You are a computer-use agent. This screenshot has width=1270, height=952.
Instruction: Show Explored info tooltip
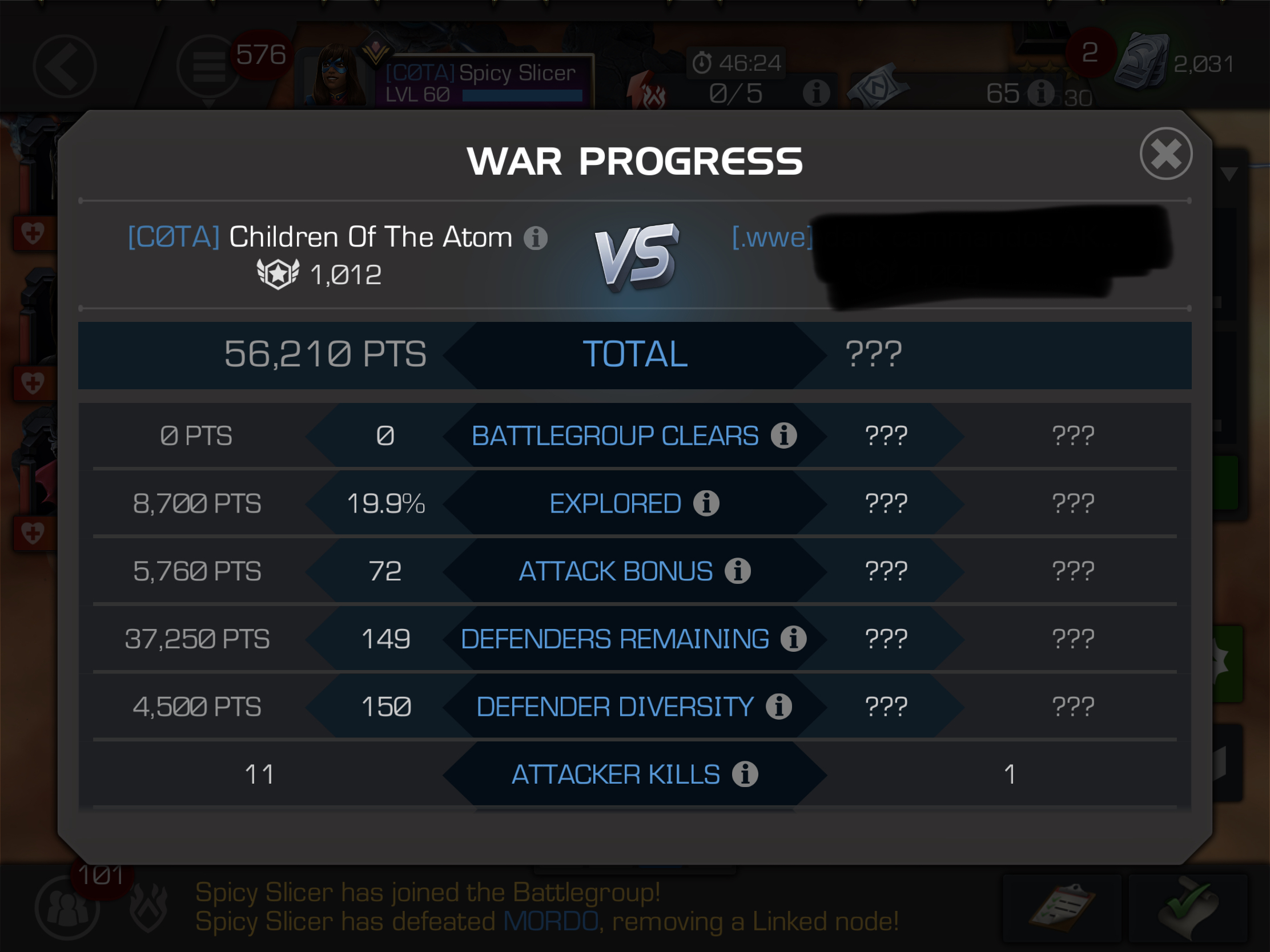point(706,503)
